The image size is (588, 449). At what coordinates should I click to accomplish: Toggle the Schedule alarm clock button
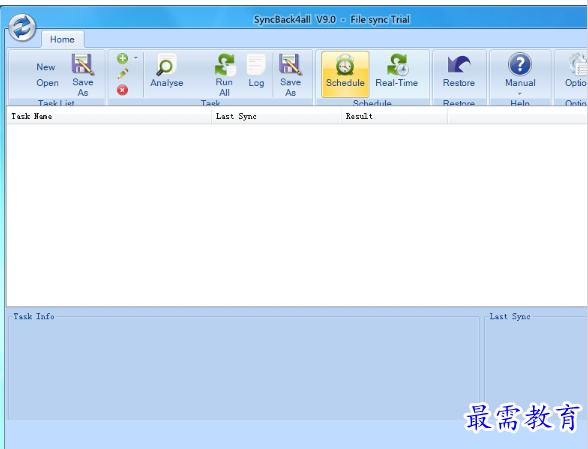345,74
